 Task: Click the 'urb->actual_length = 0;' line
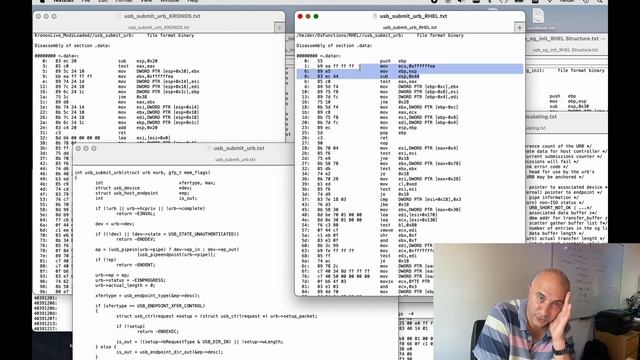tap(125, 285)
